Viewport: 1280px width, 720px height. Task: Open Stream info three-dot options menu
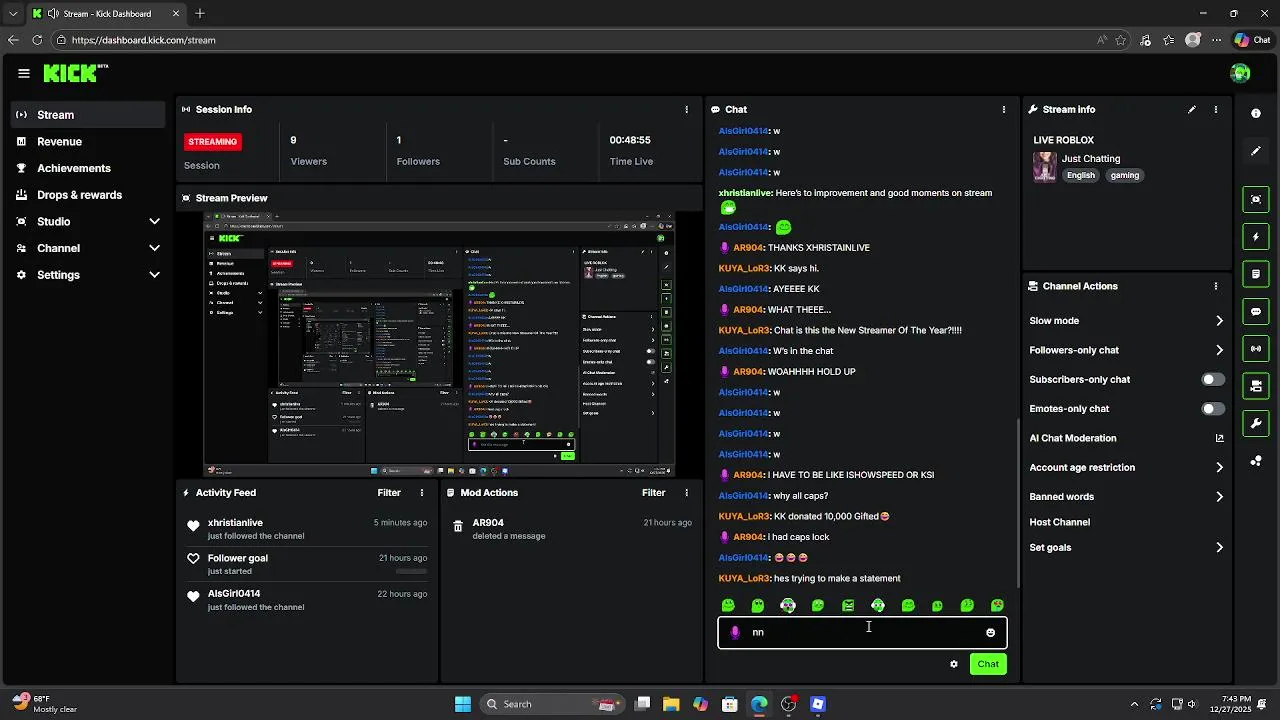[1216, 110]
